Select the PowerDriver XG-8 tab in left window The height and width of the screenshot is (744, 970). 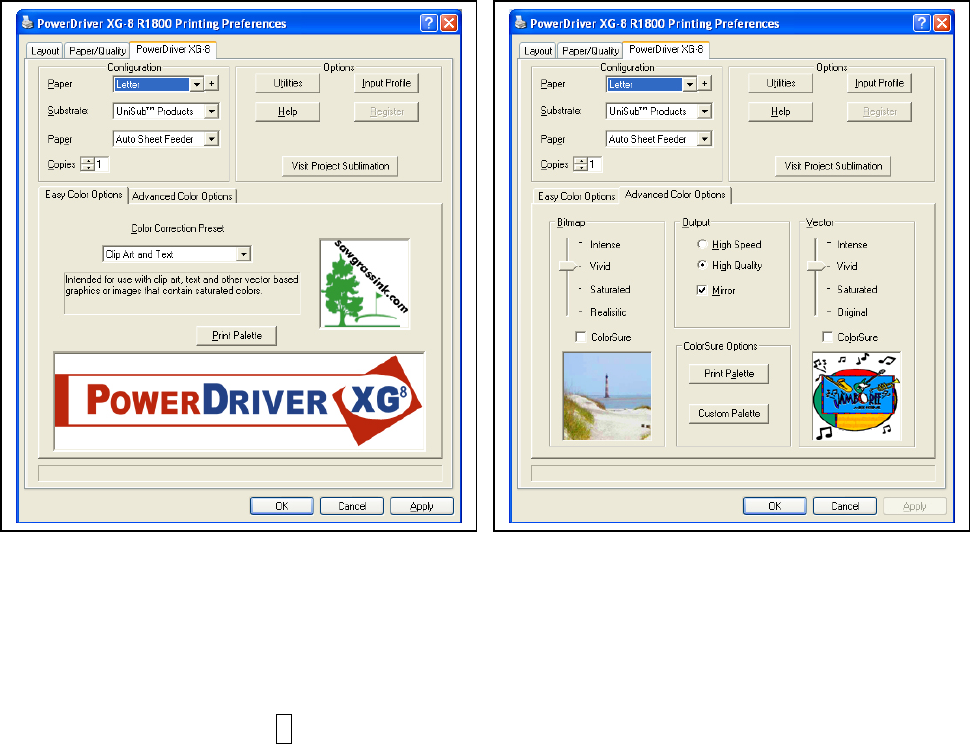(173, 49)
